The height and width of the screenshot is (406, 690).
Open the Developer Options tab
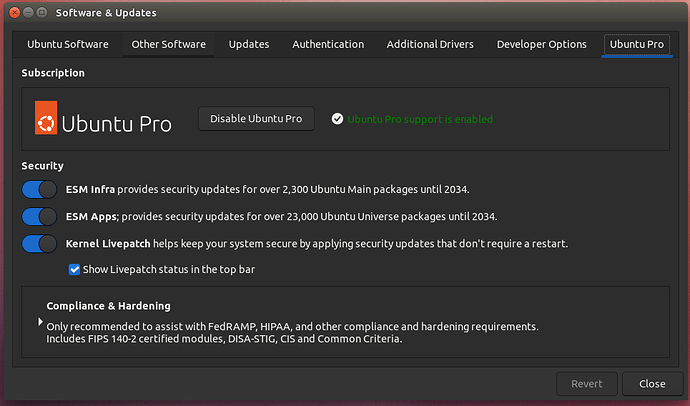[541, 45]
